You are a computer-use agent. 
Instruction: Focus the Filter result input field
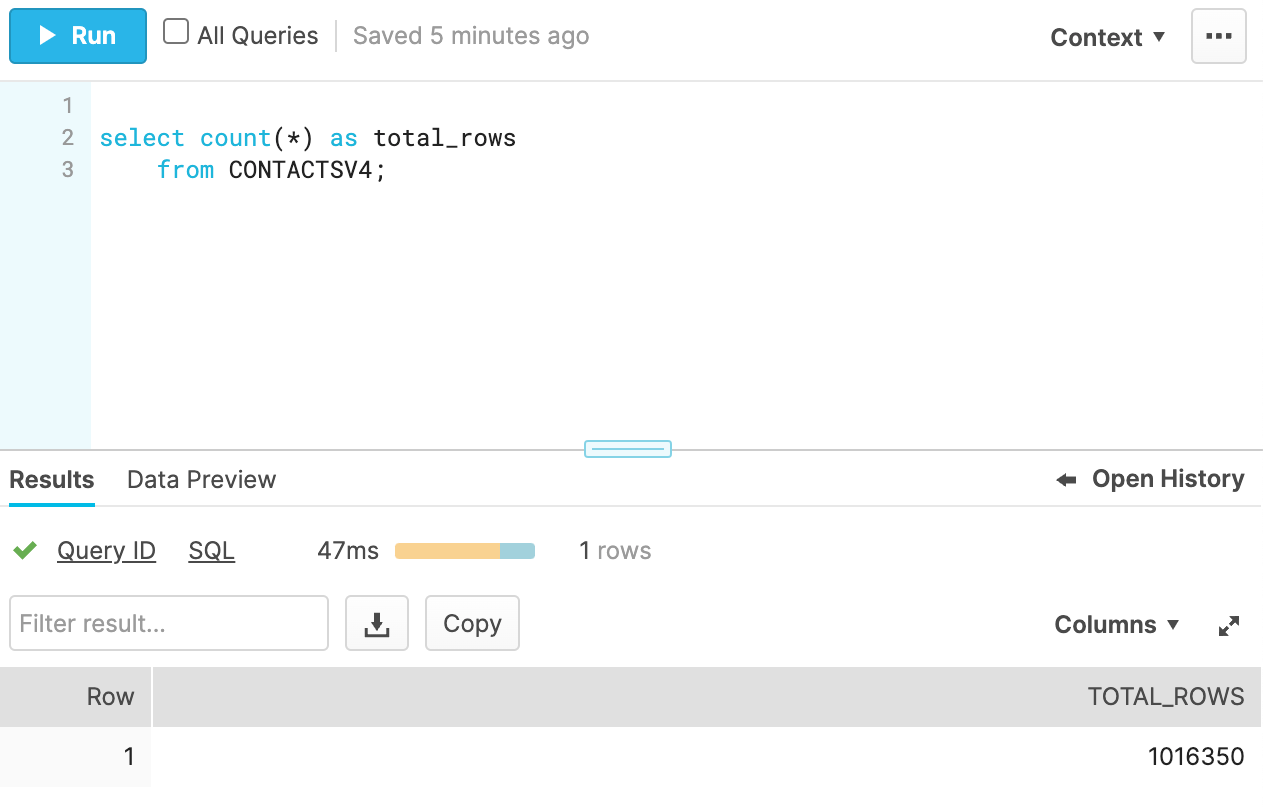tap(169, 624)
